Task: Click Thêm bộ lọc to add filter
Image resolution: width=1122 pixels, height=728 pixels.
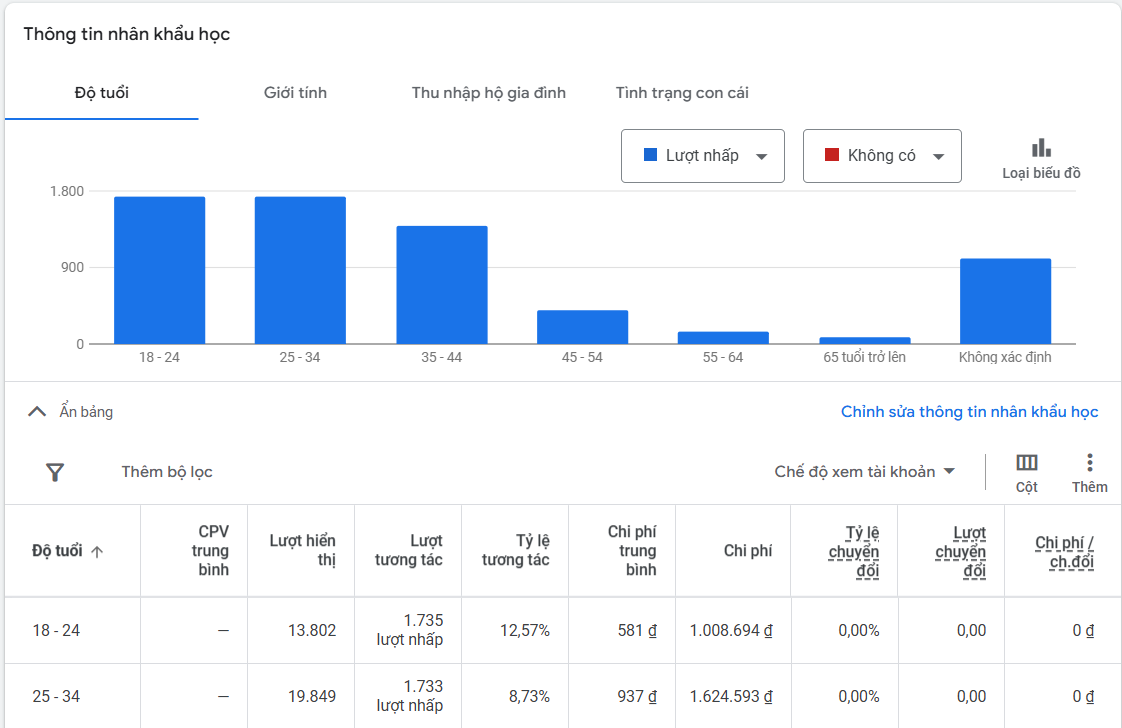Action: click(x=167, y=472)
